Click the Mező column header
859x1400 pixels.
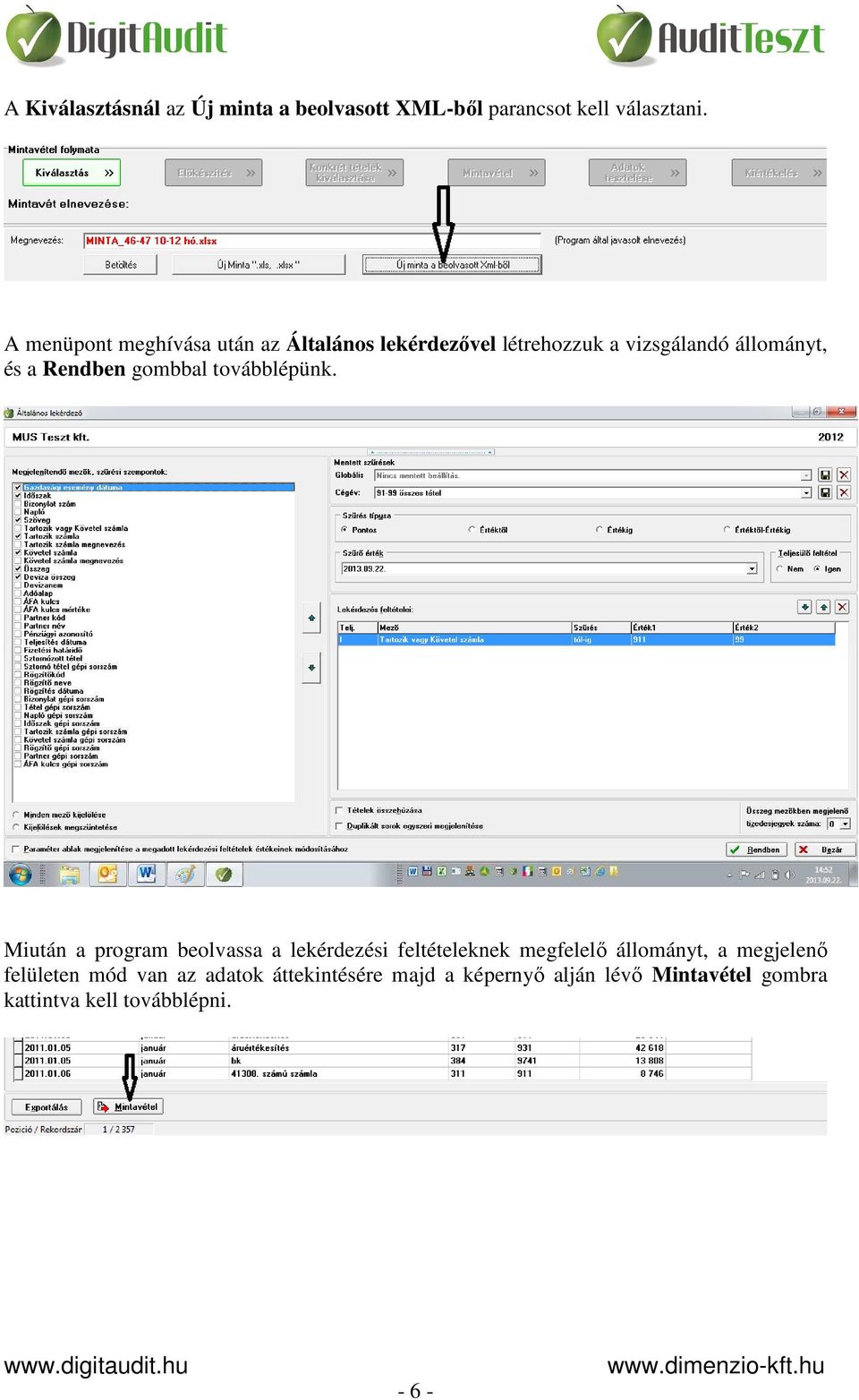[x=474, y=628]
